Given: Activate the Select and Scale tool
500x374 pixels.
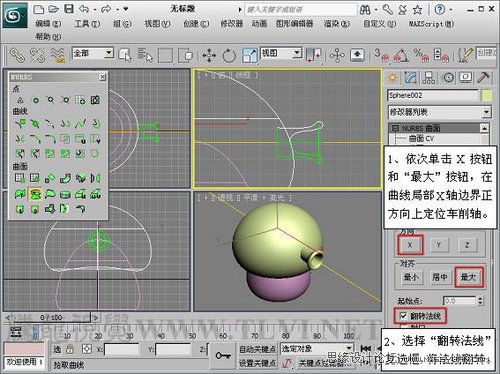Looking at the screenshot, I should tap(250, 55).
